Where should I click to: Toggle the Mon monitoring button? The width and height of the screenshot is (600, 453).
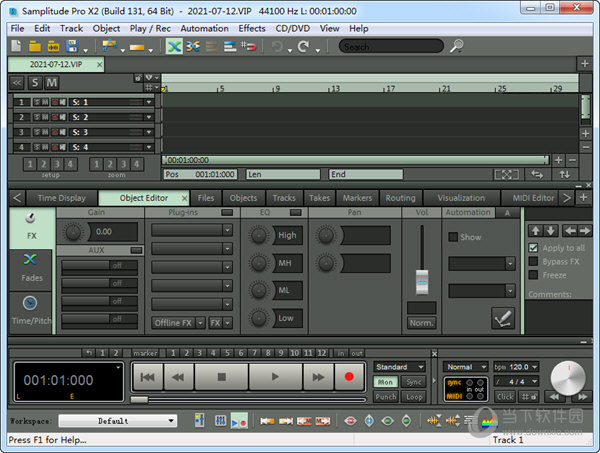coord(386,382)
